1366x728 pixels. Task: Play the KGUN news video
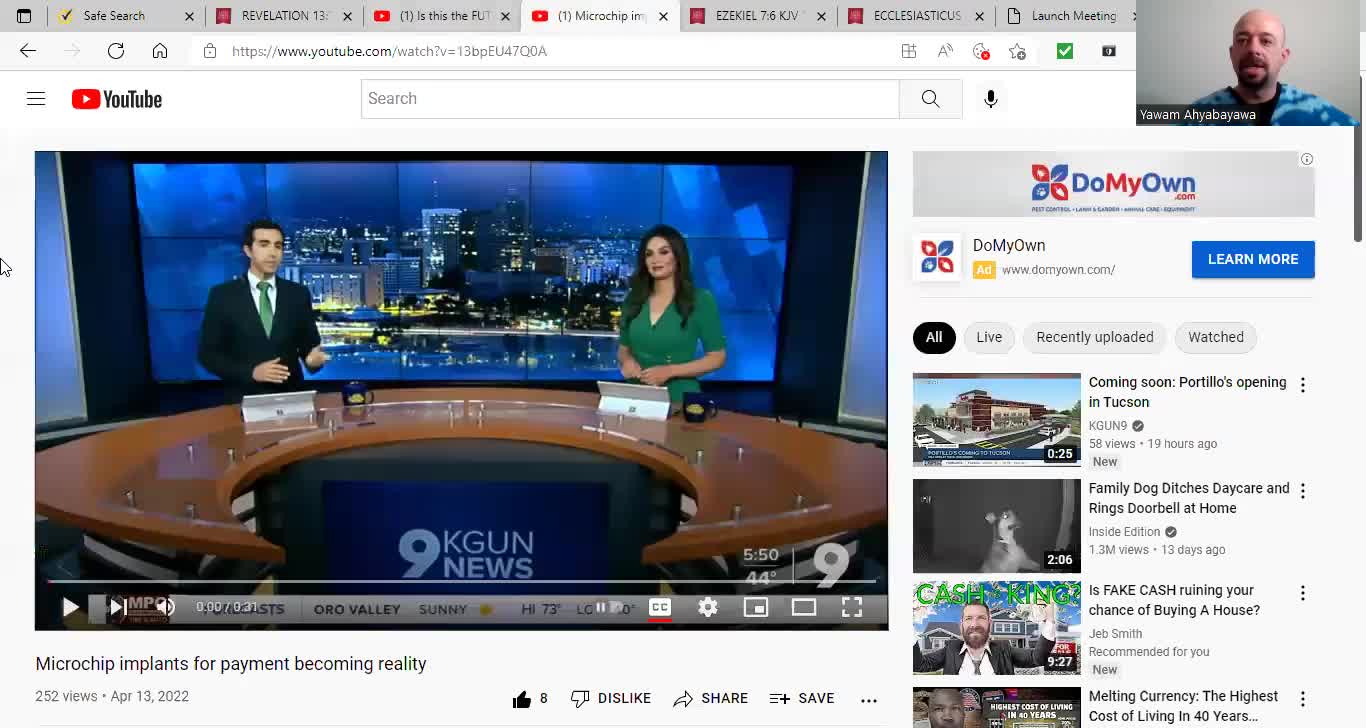coord(70,607)
